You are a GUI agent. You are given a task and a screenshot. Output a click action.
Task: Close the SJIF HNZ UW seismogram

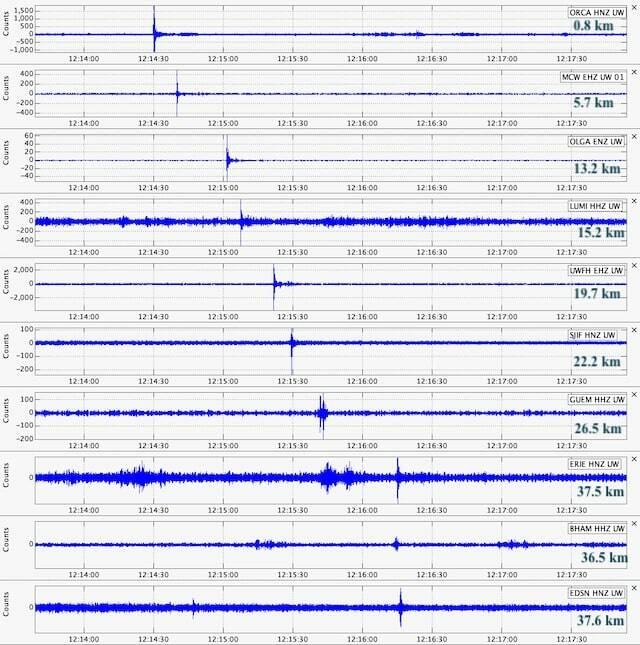point(633,330)
